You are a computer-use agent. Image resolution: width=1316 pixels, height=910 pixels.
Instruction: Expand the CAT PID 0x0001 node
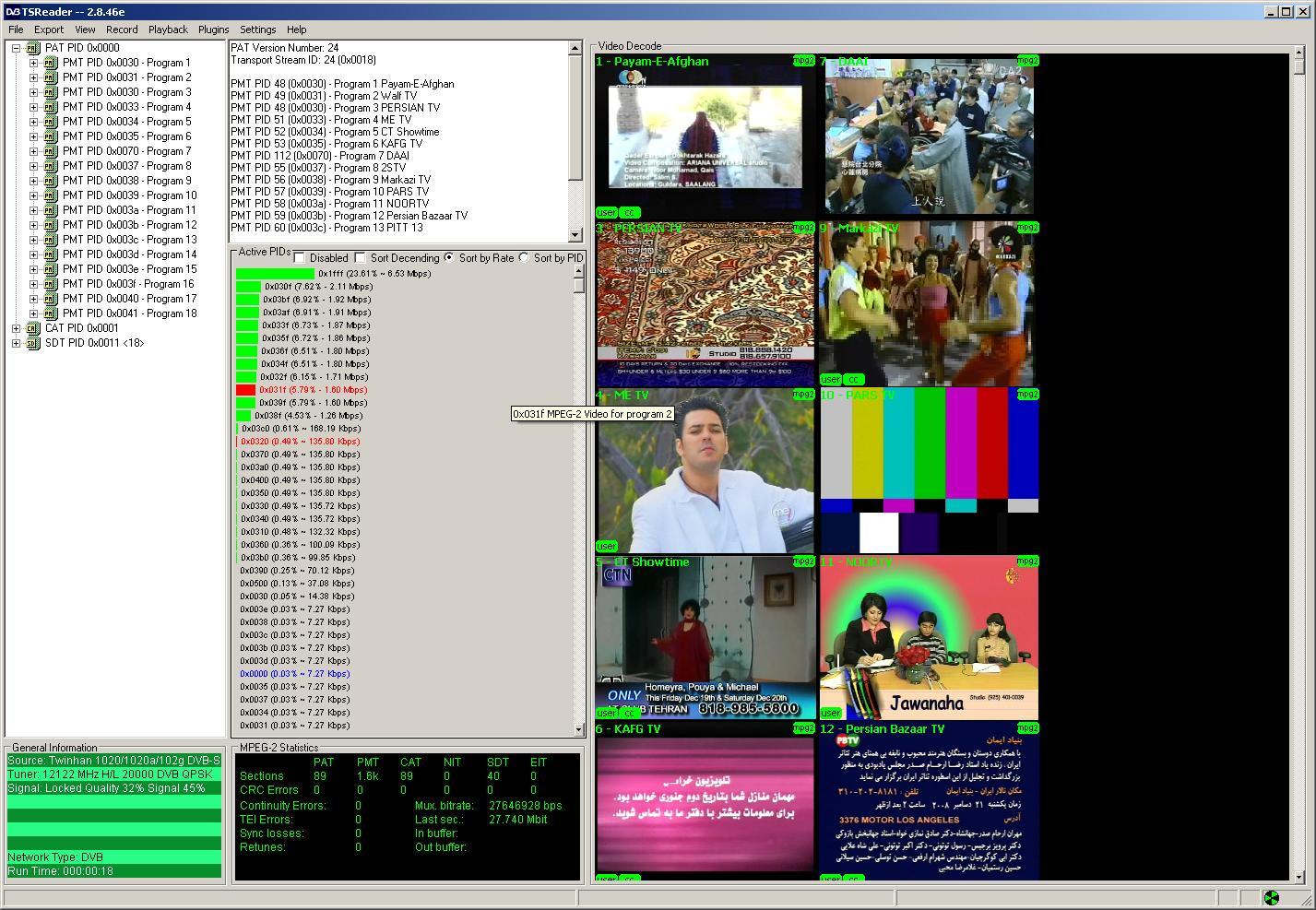pyautogui.click(x=16, y=328)
